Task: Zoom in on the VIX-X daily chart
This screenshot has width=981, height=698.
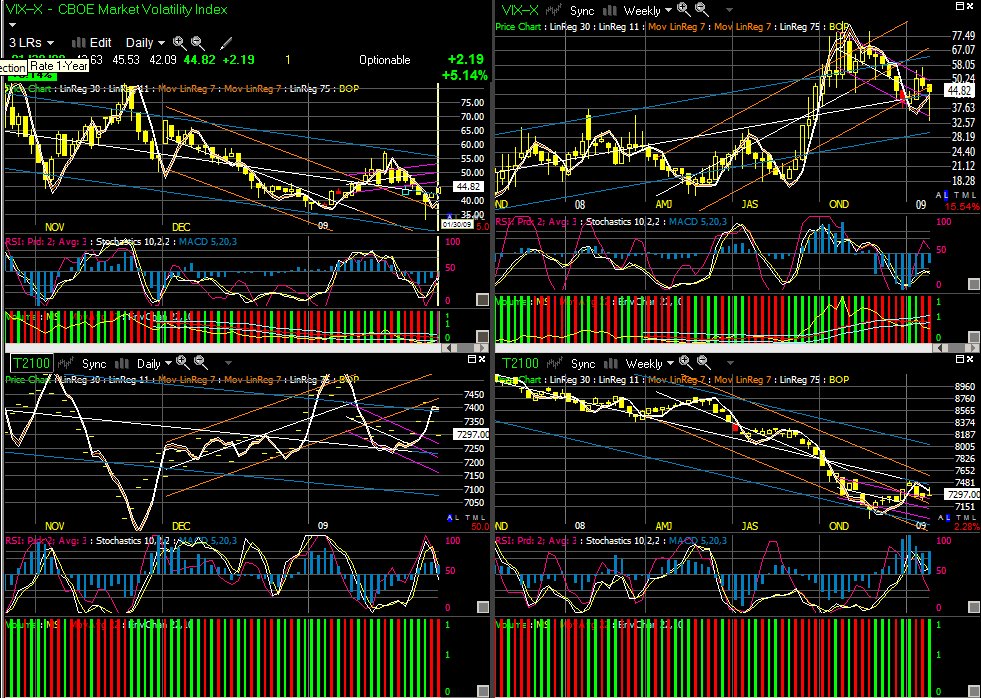Action: (x=180, y=43)
